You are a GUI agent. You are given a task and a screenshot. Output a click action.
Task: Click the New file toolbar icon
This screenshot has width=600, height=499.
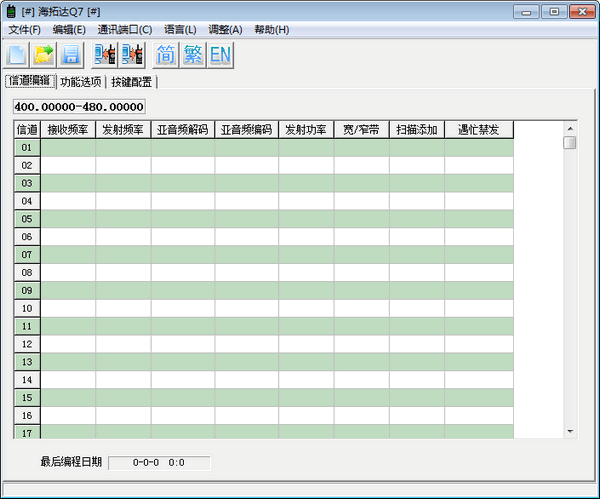click(17, 54)
